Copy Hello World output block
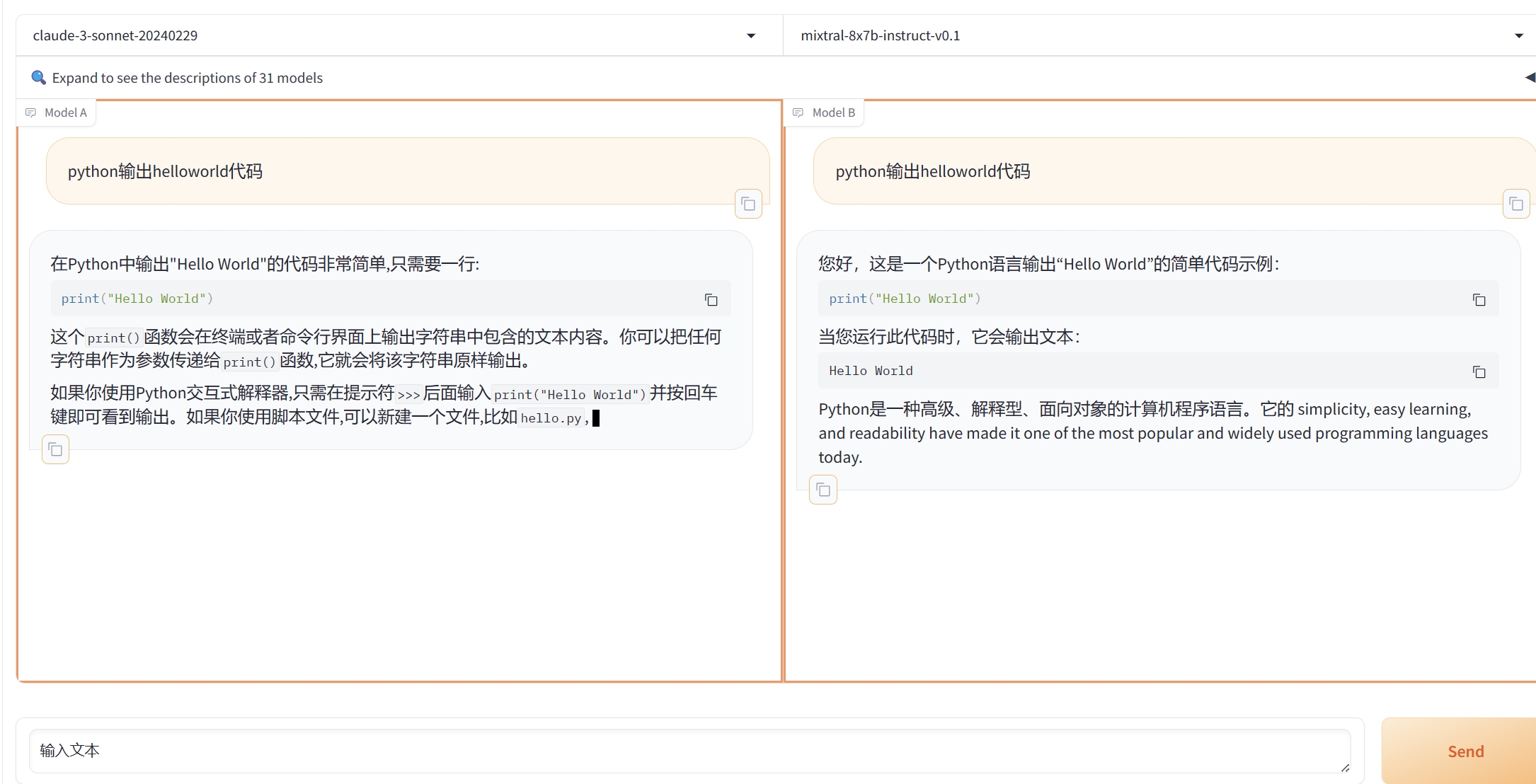Screen dimensions: 1536x784 tap(1479, 372)
